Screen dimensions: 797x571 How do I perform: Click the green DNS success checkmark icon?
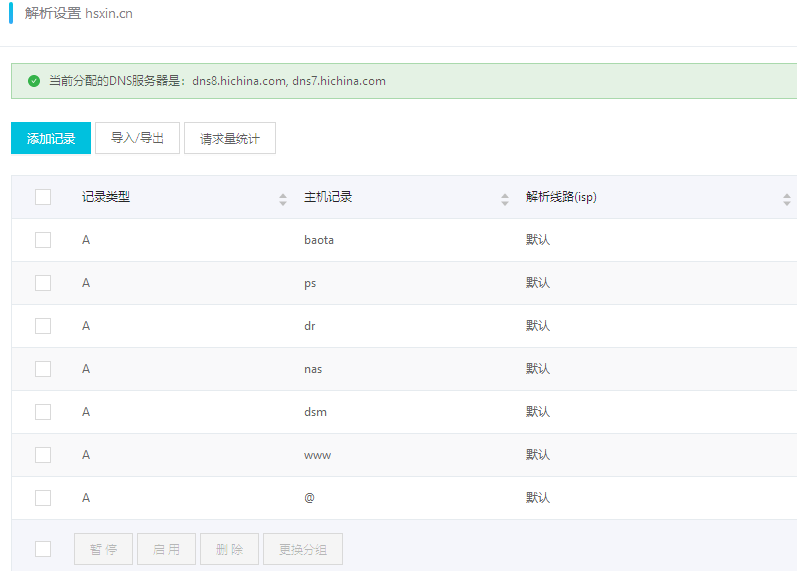click(x=34, y=81)
